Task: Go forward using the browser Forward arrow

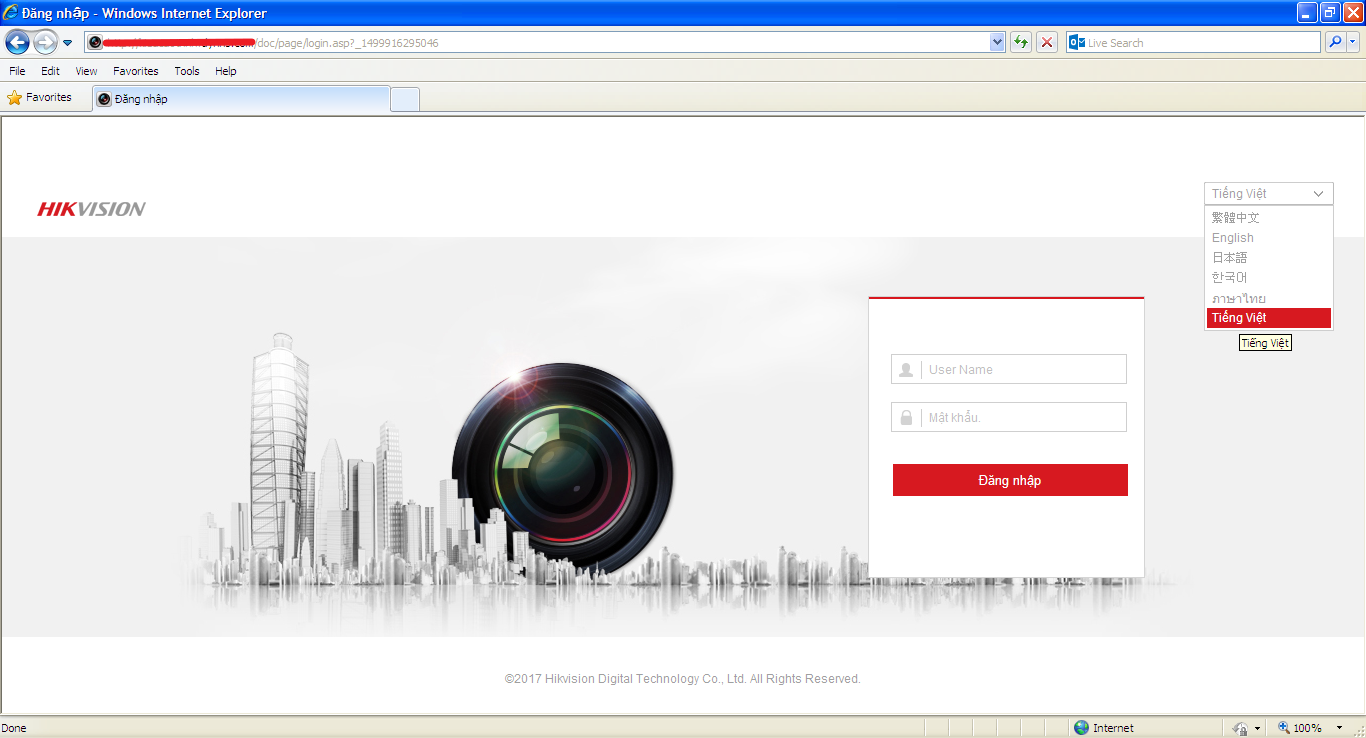Action: click(45, 43)
